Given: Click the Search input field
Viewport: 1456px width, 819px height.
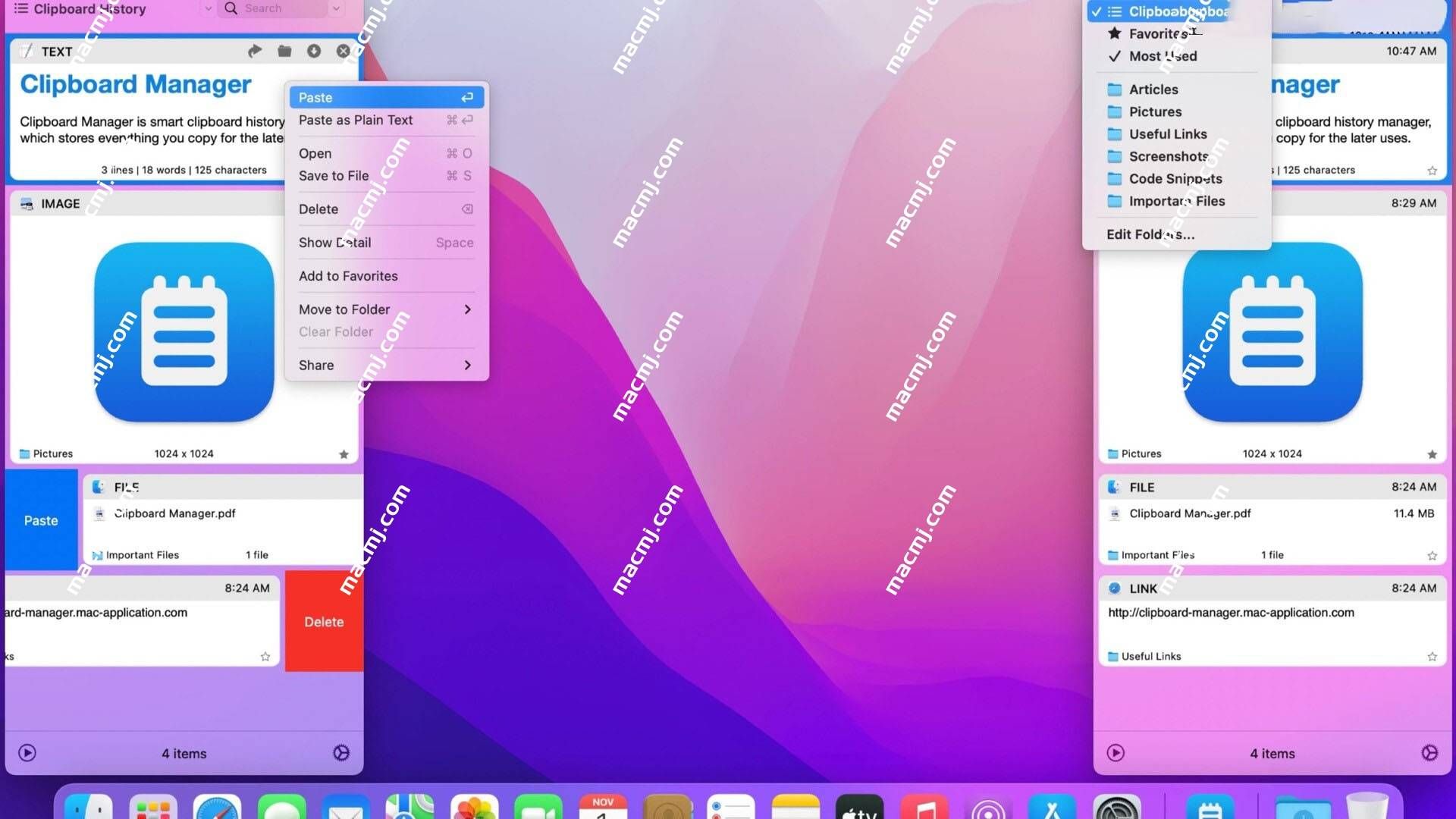Looking at the screenshot, I should [279, 8].
